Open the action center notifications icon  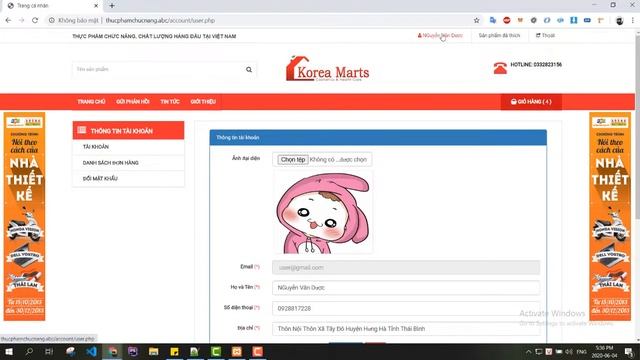click(629, 352)
